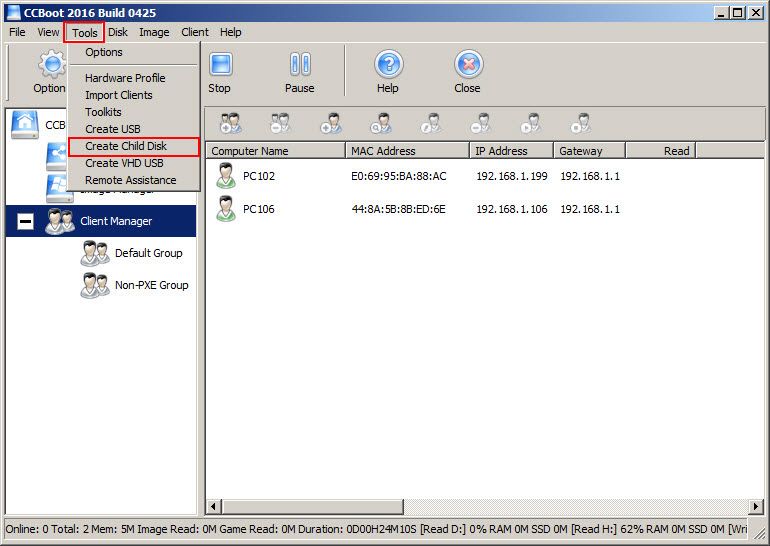Click the Add Client toolbar icon
This screenshot has width=770, height=546.
click(331, 124)
